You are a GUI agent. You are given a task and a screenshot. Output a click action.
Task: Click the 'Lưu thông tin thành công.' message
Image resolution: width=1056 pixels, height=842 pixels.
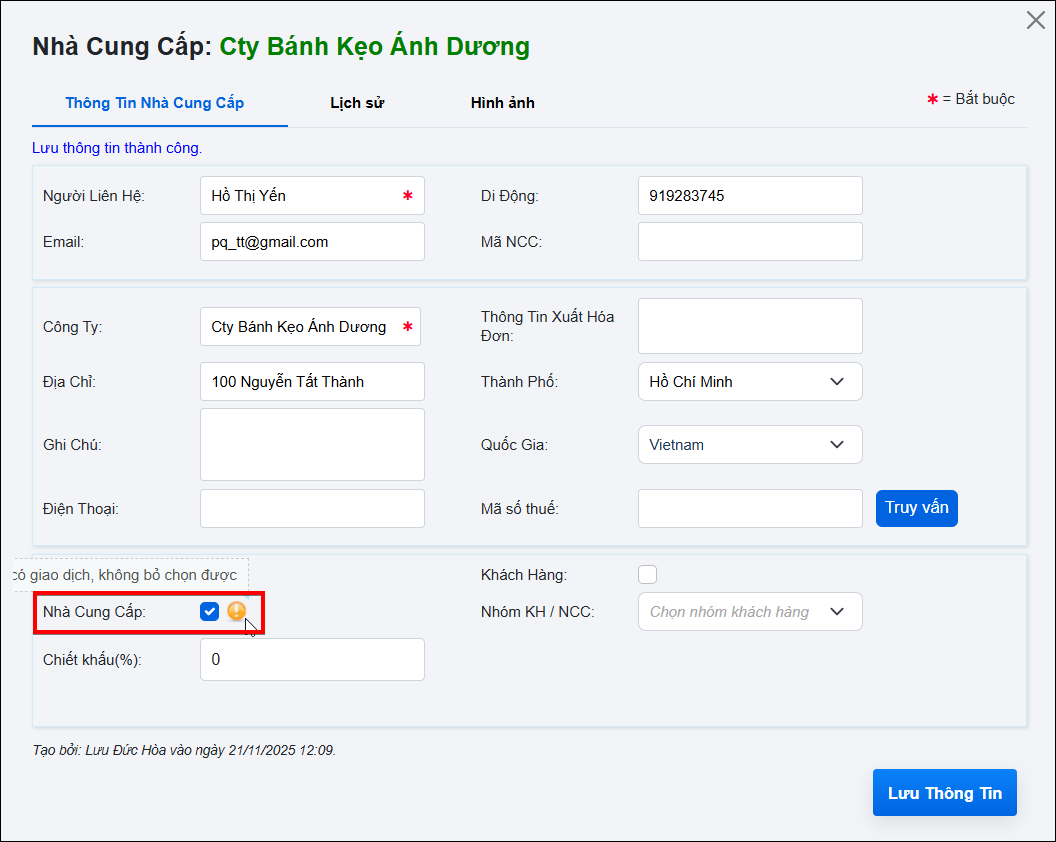coord(117,148)
